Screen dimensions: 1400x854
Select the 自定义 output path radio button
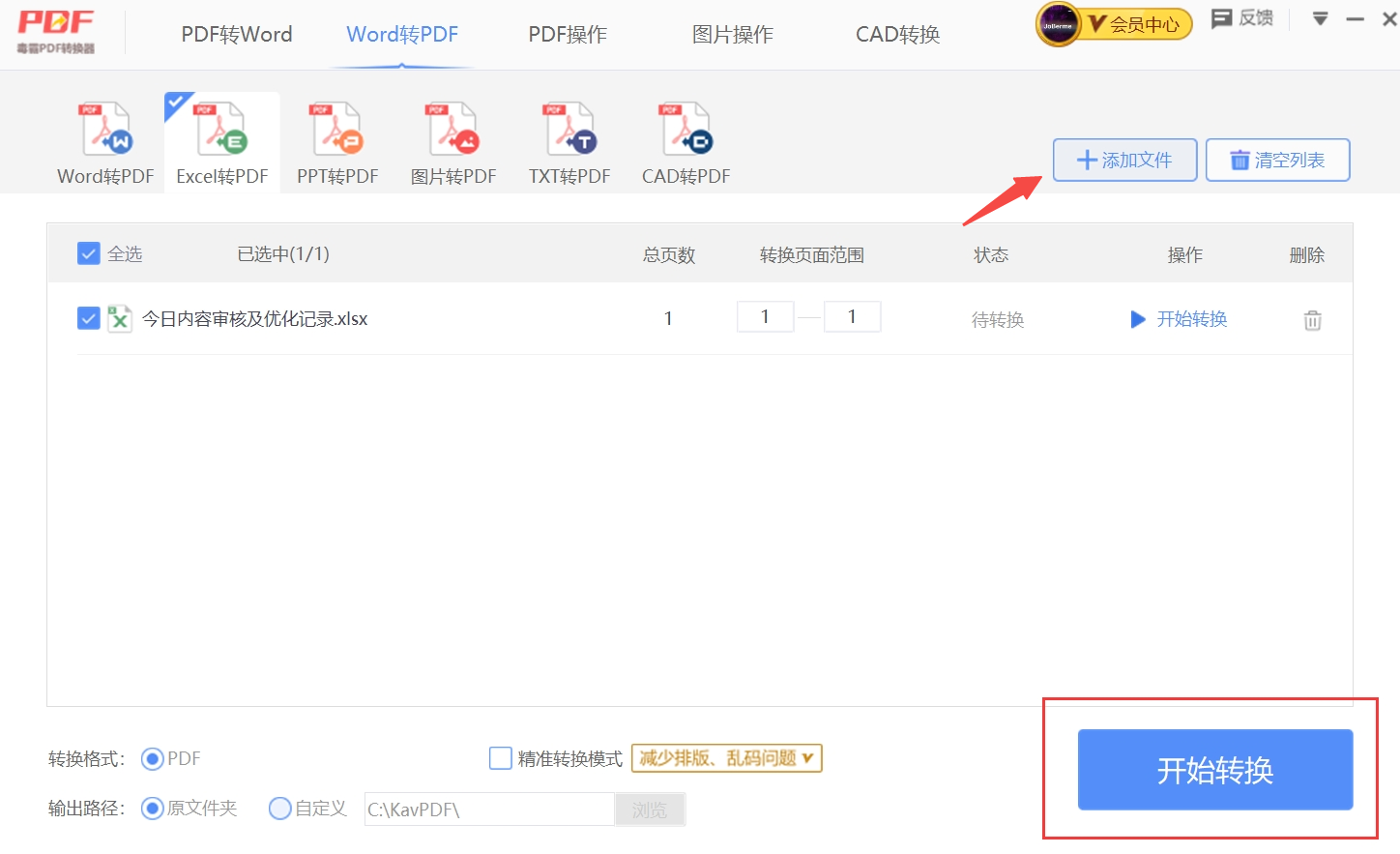click(280, 809)
